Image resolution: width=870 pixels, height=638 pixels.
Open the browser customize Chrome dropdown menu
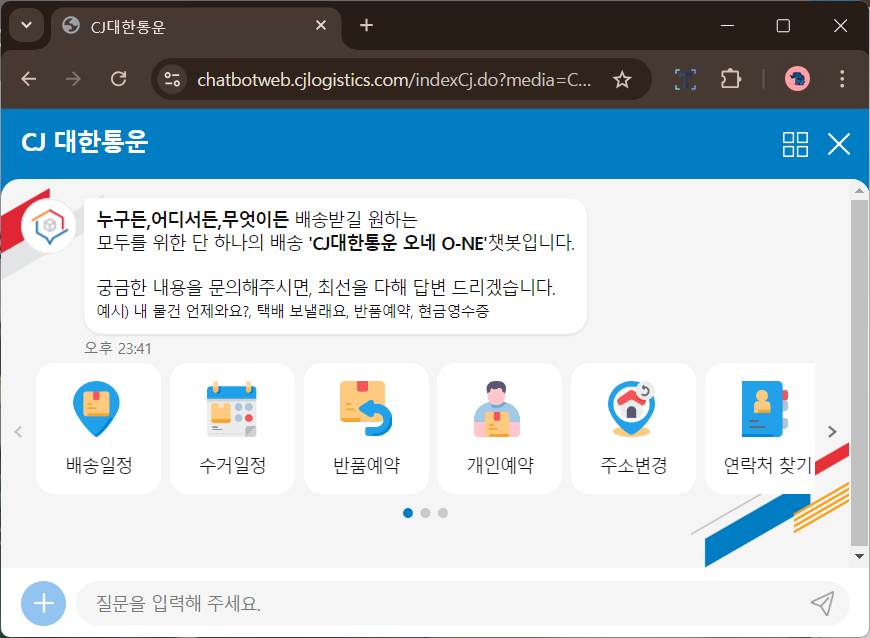point(843,78)
